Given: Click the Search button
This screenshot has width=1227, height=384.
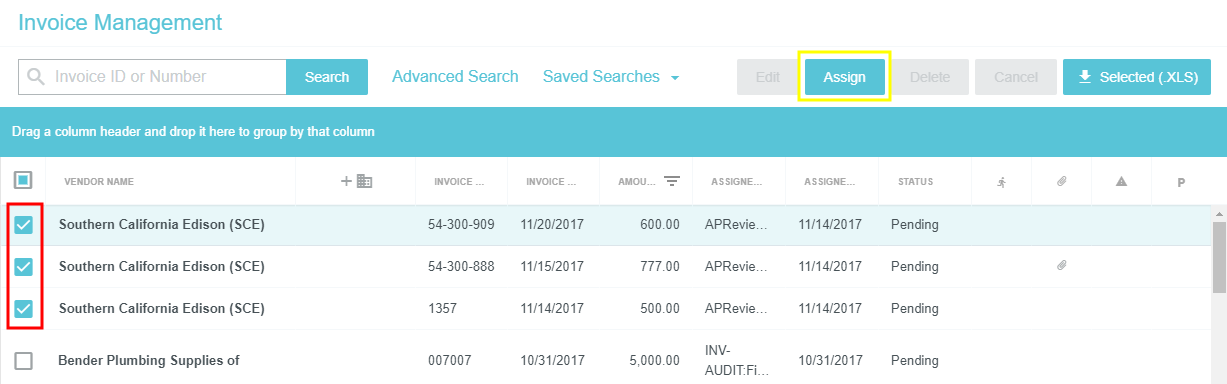Looking at the screenshot, I should pyautogui.click(x=327, y=77).
